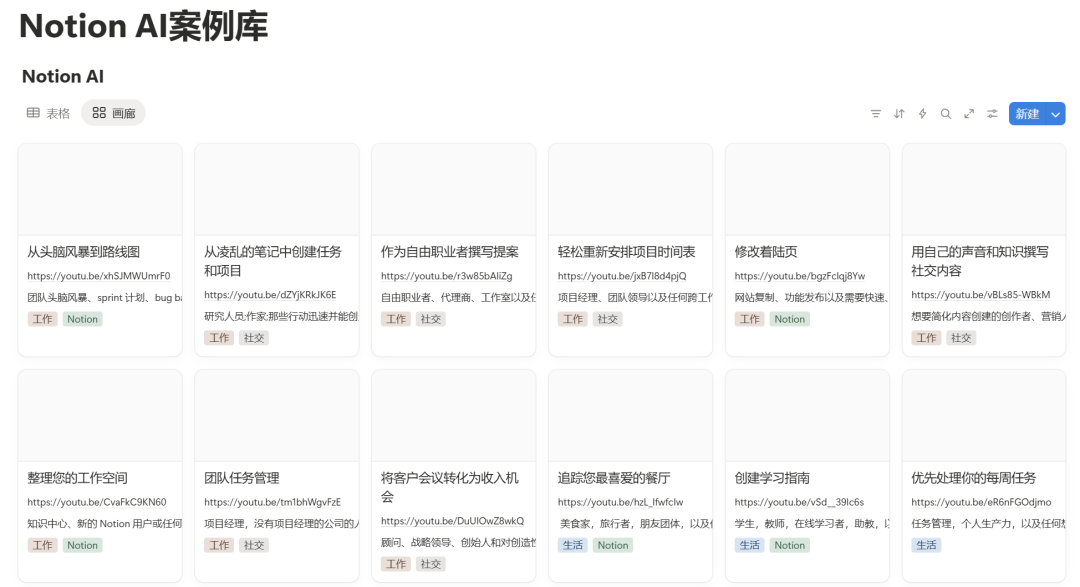Follow link youtu.be/vSd__39lc6s
The image size is (1080, 587).
[x=799, y=502]
